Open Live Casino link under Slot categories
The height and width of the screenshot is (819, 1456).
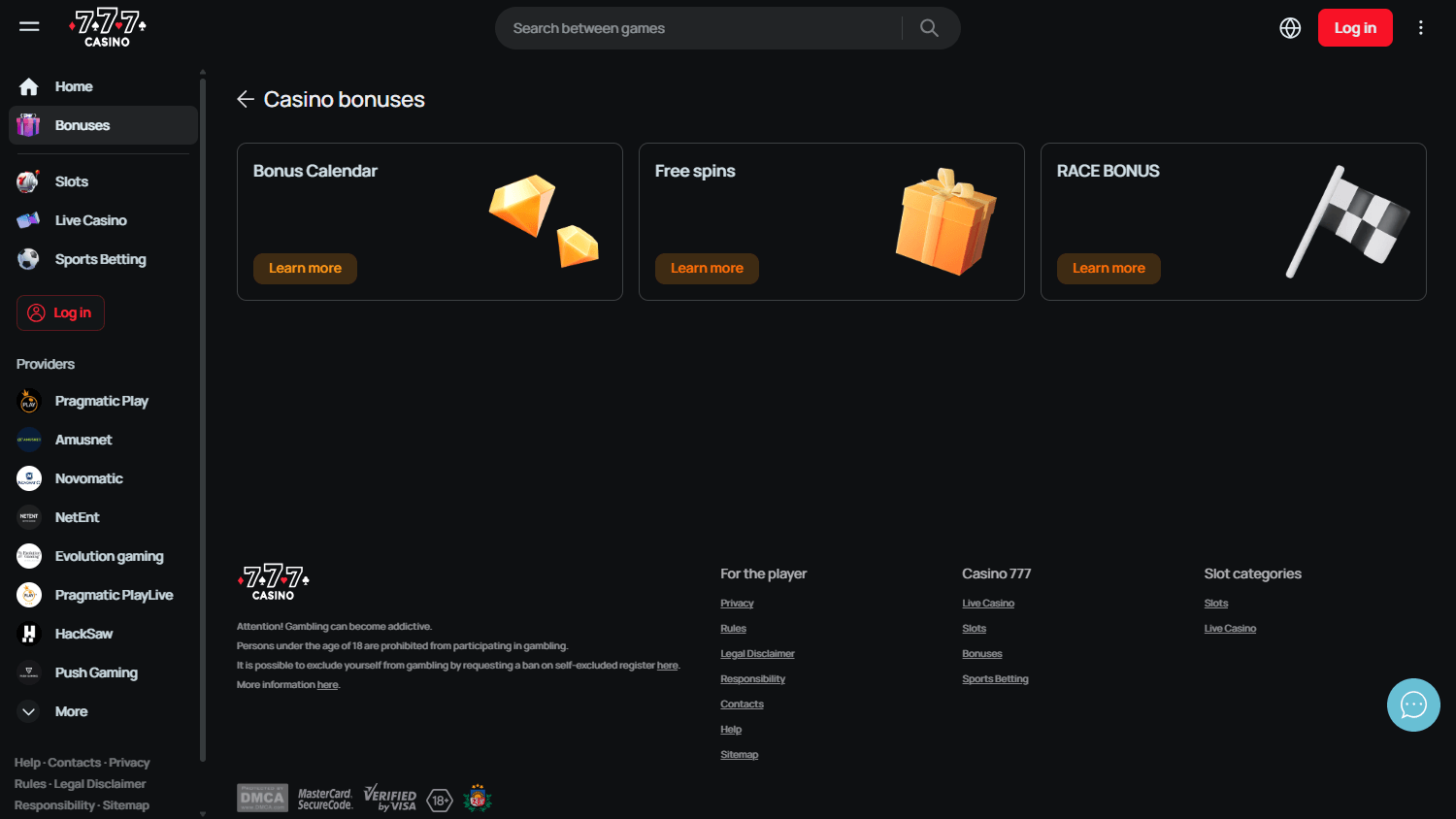point(1230,629)
